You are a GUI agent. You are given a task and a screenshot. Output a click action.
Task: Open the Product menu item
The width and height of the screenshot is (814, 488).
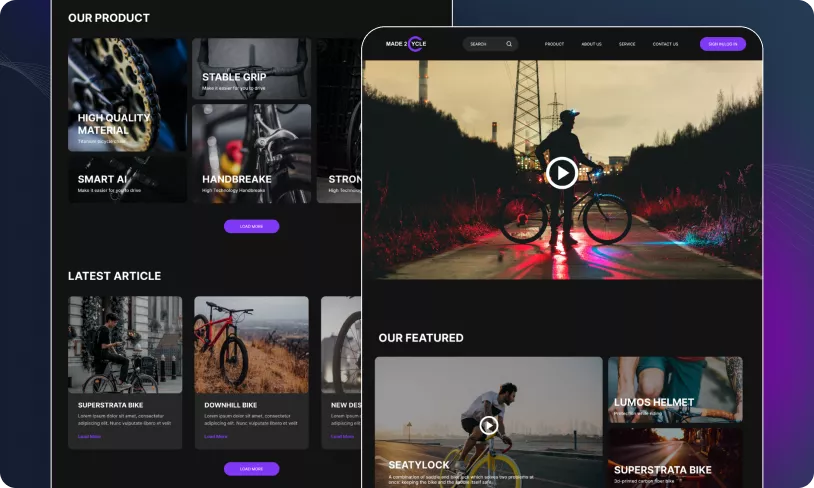554,44
